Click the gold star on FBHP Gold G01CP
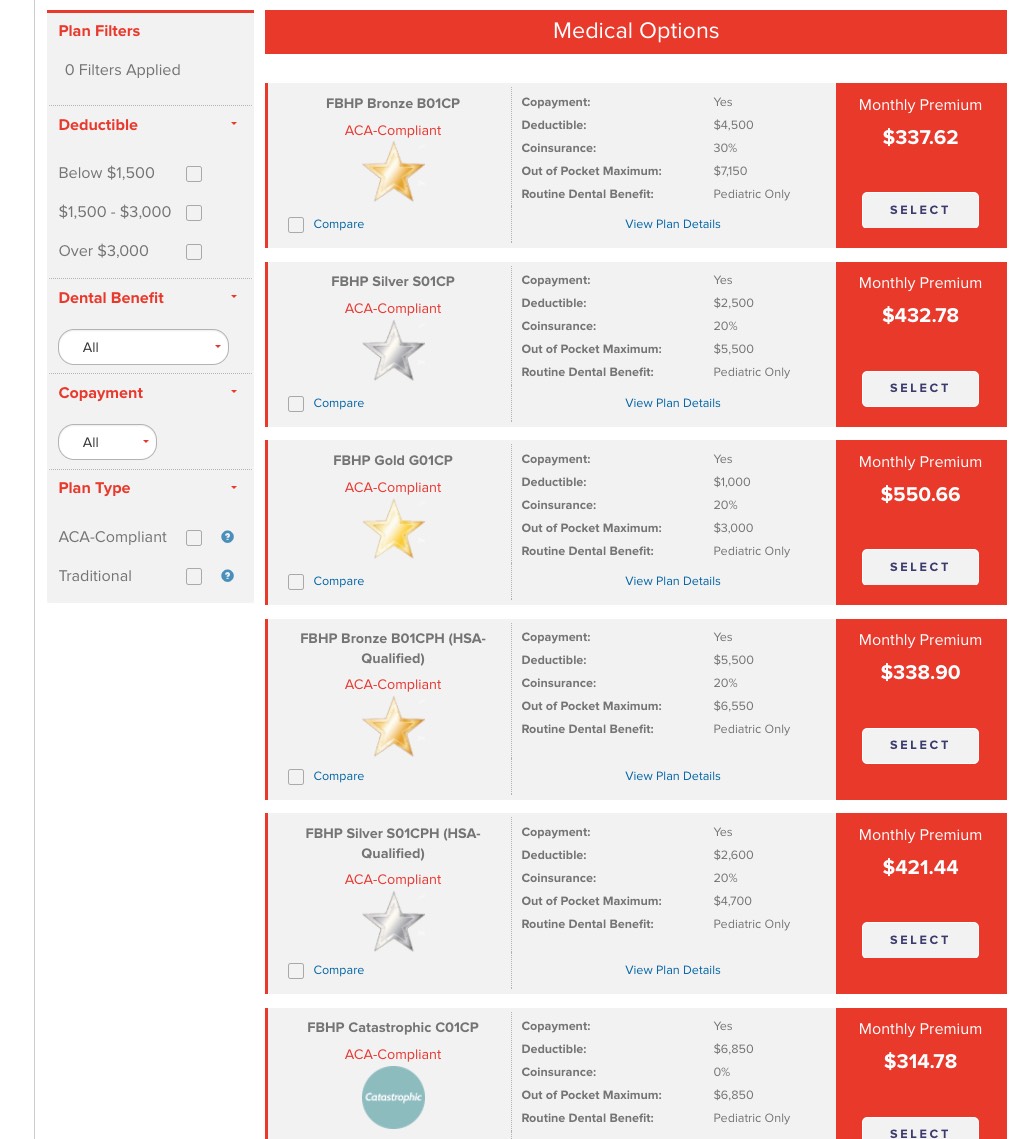This screenshot has width=1021, height=1139. (x=393, y=528)
